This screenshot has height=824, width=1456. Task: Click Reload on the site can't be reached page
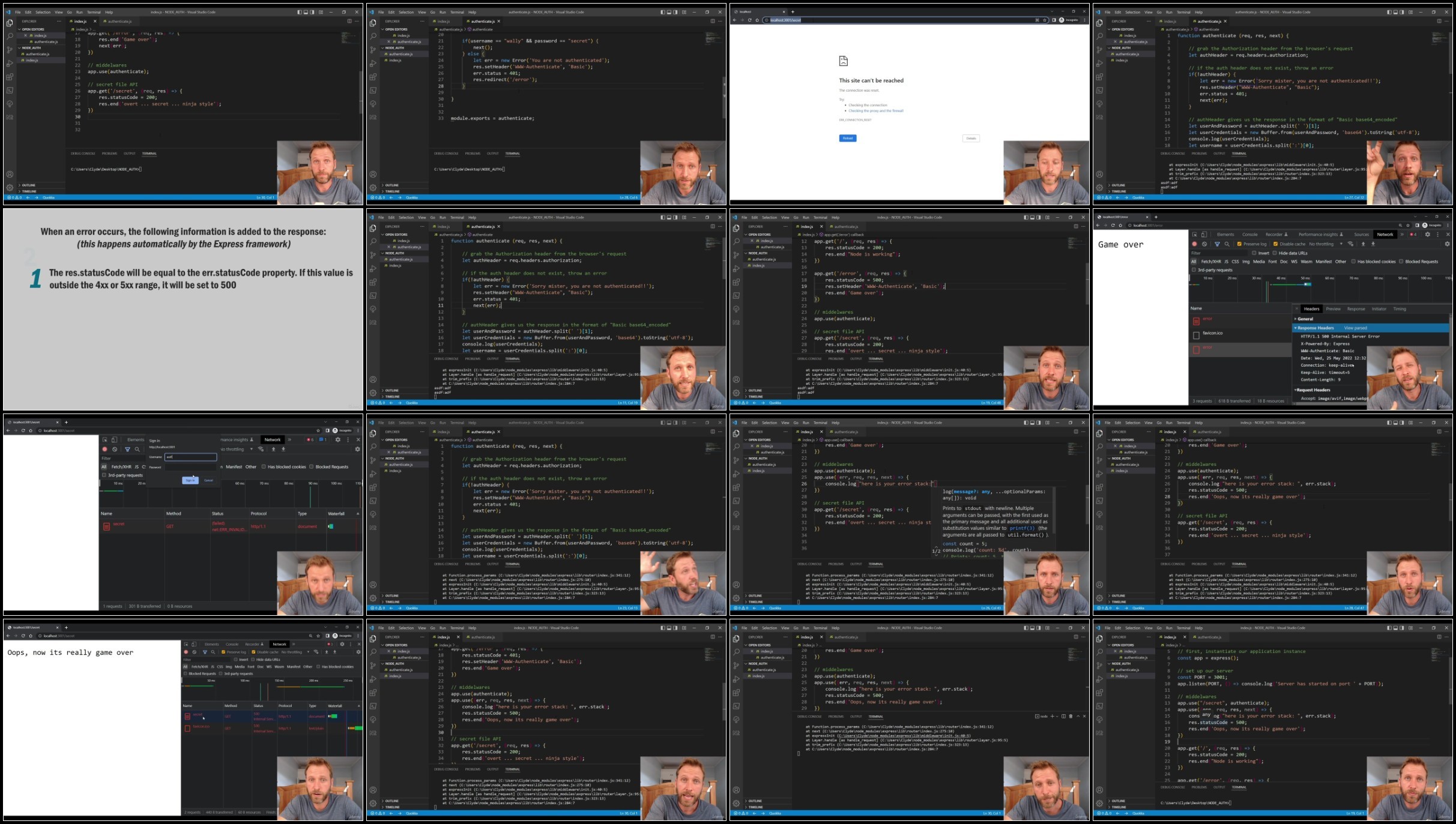[x=847, y=138]
